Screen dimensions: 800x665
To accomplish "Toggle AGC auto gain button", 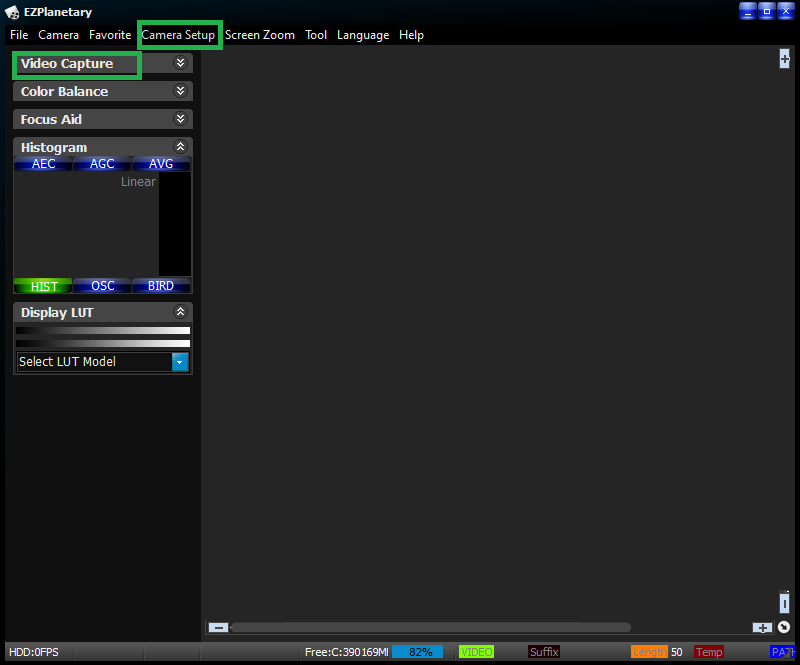I will click(102, 164).
